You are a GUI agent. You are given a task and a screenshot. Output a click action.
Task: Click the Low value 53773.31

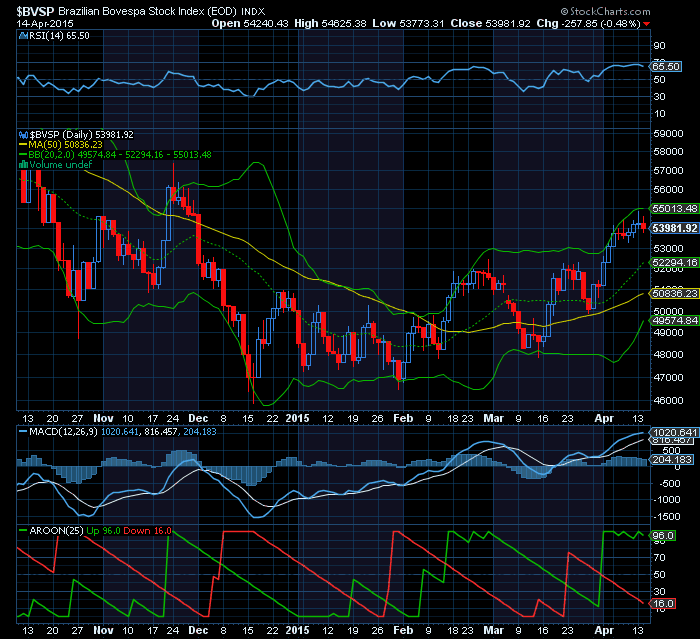click(422, 23)
